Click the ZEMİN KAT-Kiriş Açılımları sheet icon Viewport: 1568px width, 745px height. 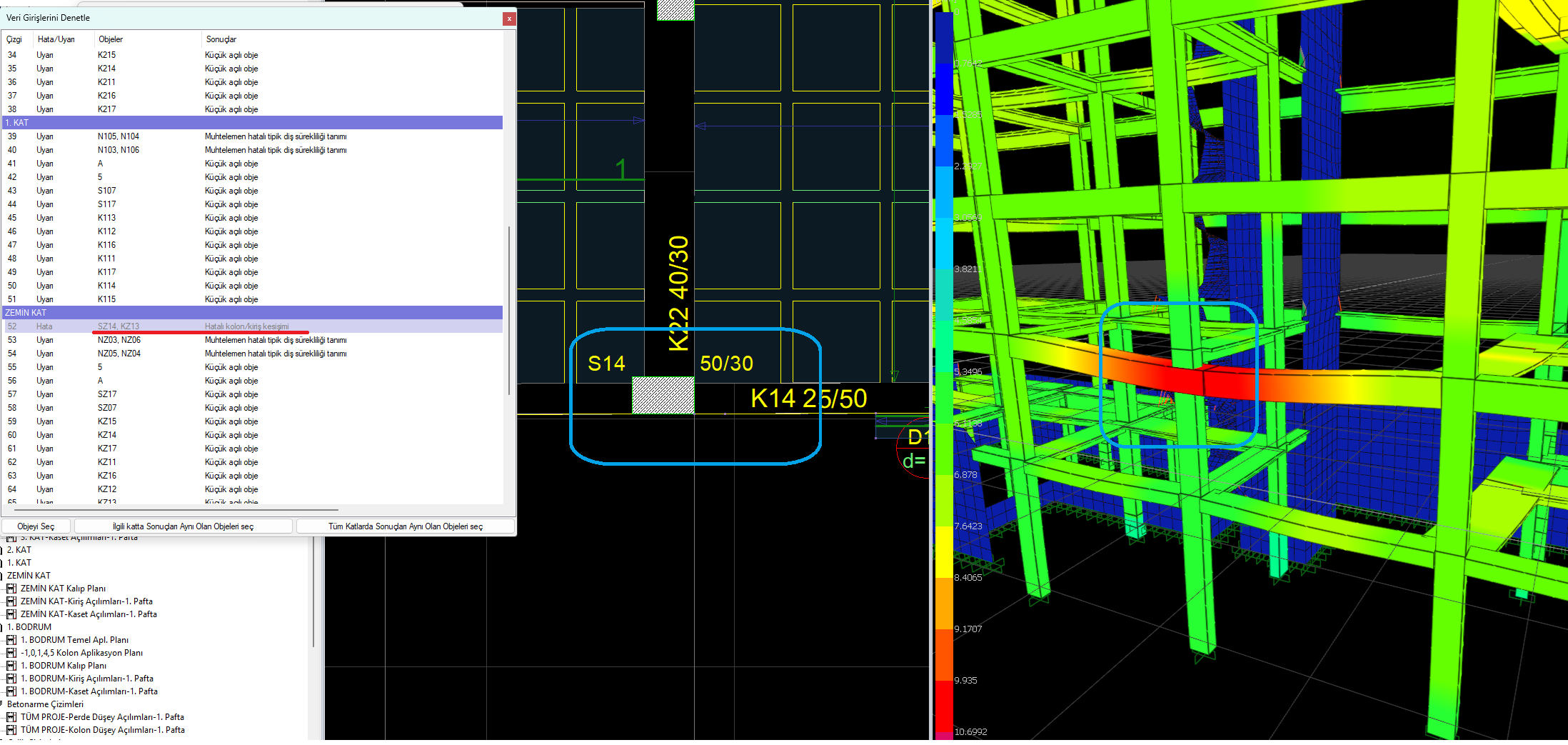(x=11, y=601)
